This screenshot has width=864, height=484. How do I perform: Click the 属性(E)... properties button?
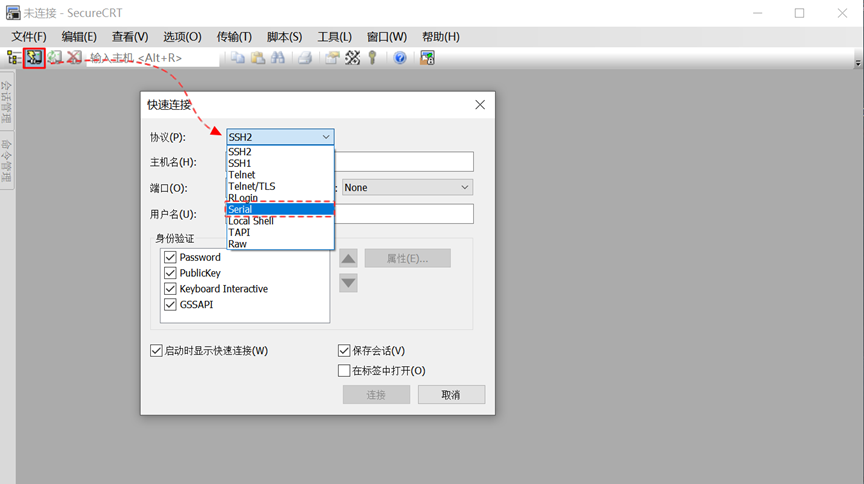407,258
